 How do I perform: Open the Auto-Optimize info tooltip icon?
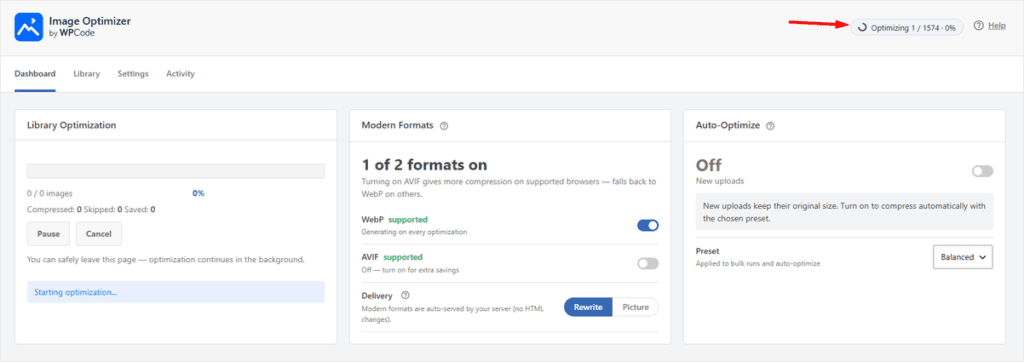770,126
